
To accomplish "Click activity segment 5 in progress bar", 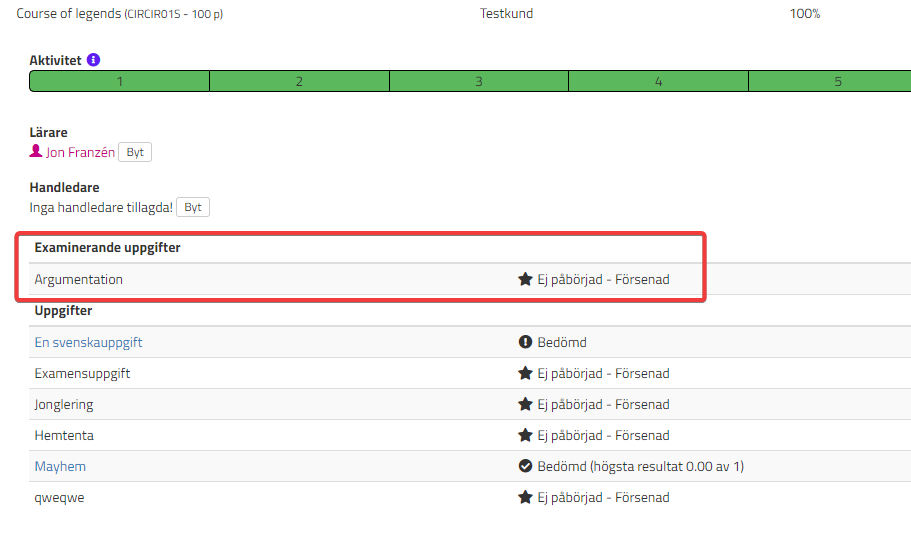I will pos(838,82).
